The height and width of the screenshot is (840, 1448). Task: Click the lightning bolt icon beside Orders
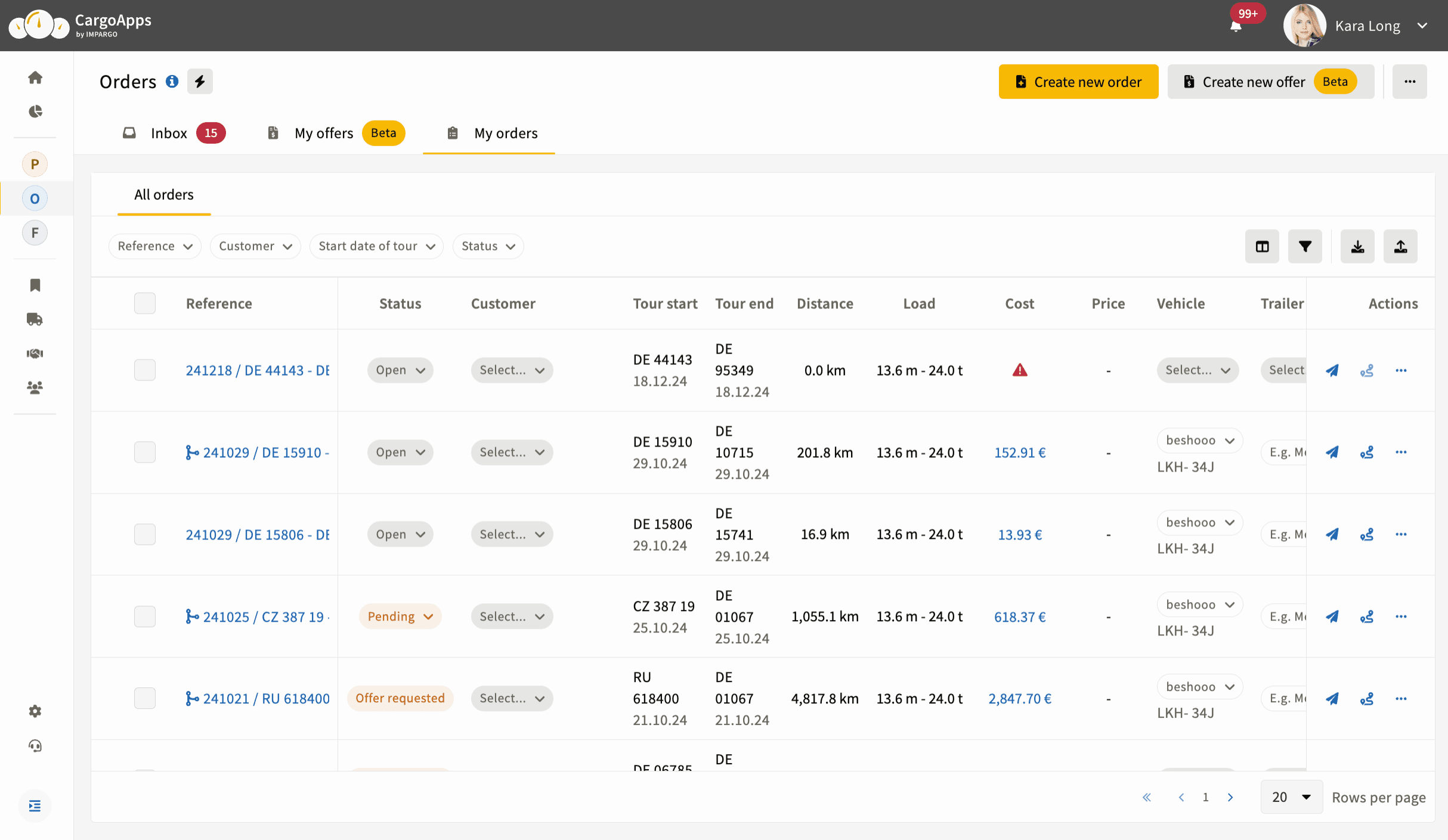(x=200, y=82)
